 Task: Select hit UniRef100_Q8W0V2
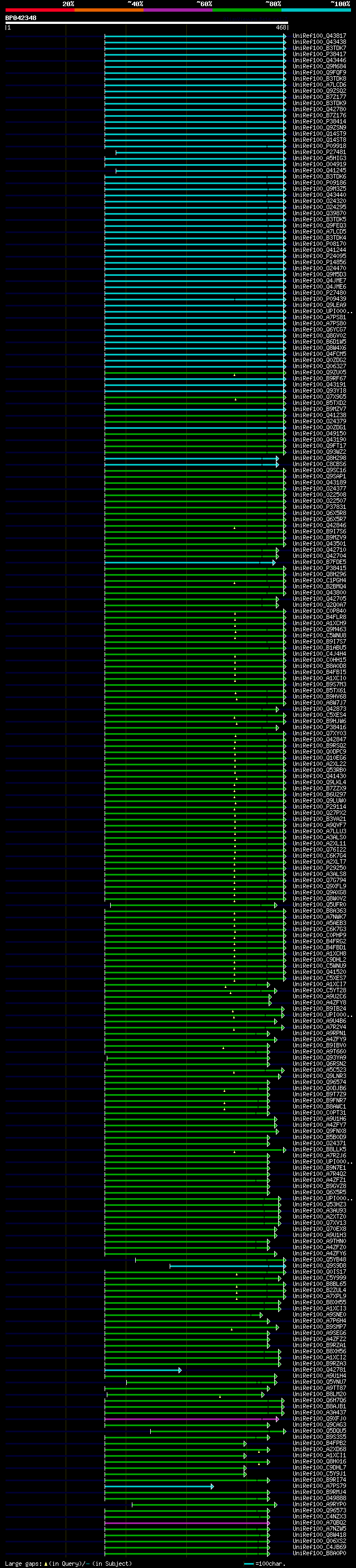coord(319,898)
